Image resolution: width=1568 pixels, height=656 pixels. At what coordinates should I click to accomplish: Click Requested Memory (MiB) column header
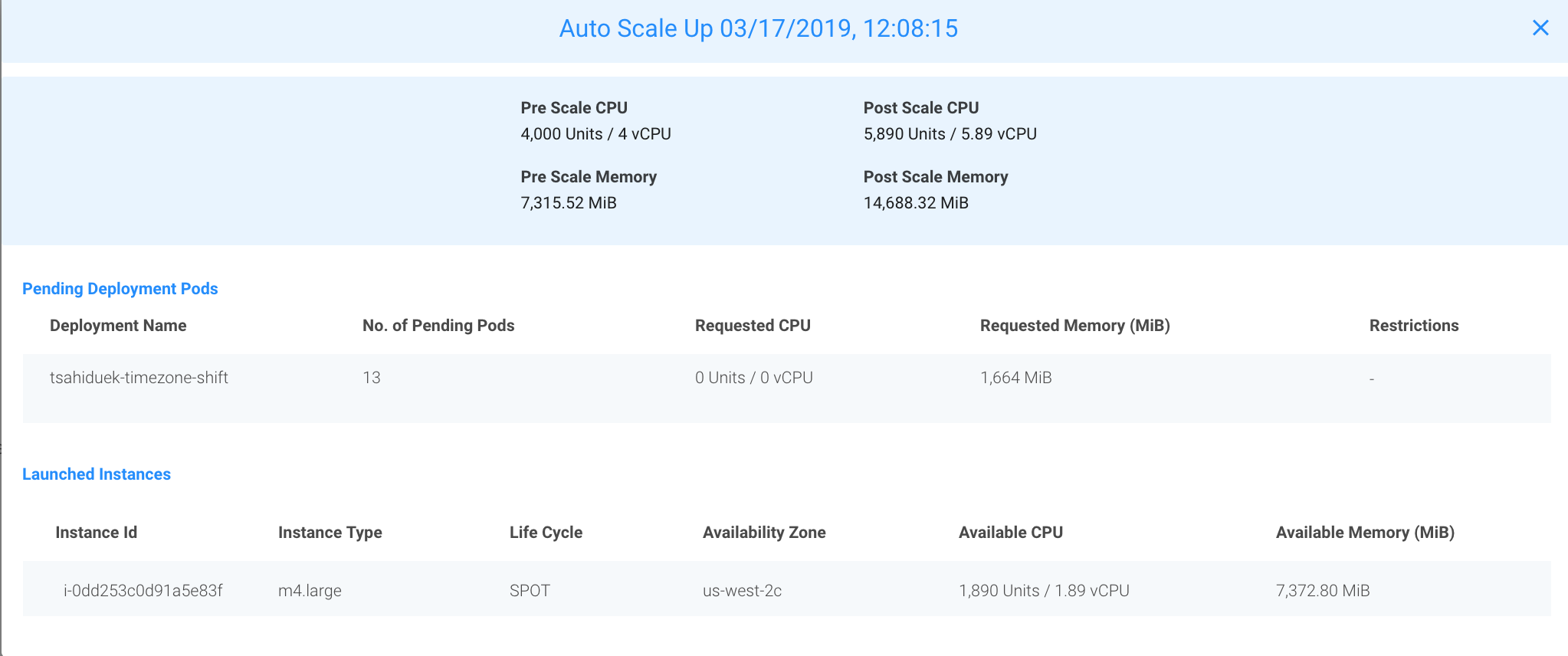coord(1074,326)
